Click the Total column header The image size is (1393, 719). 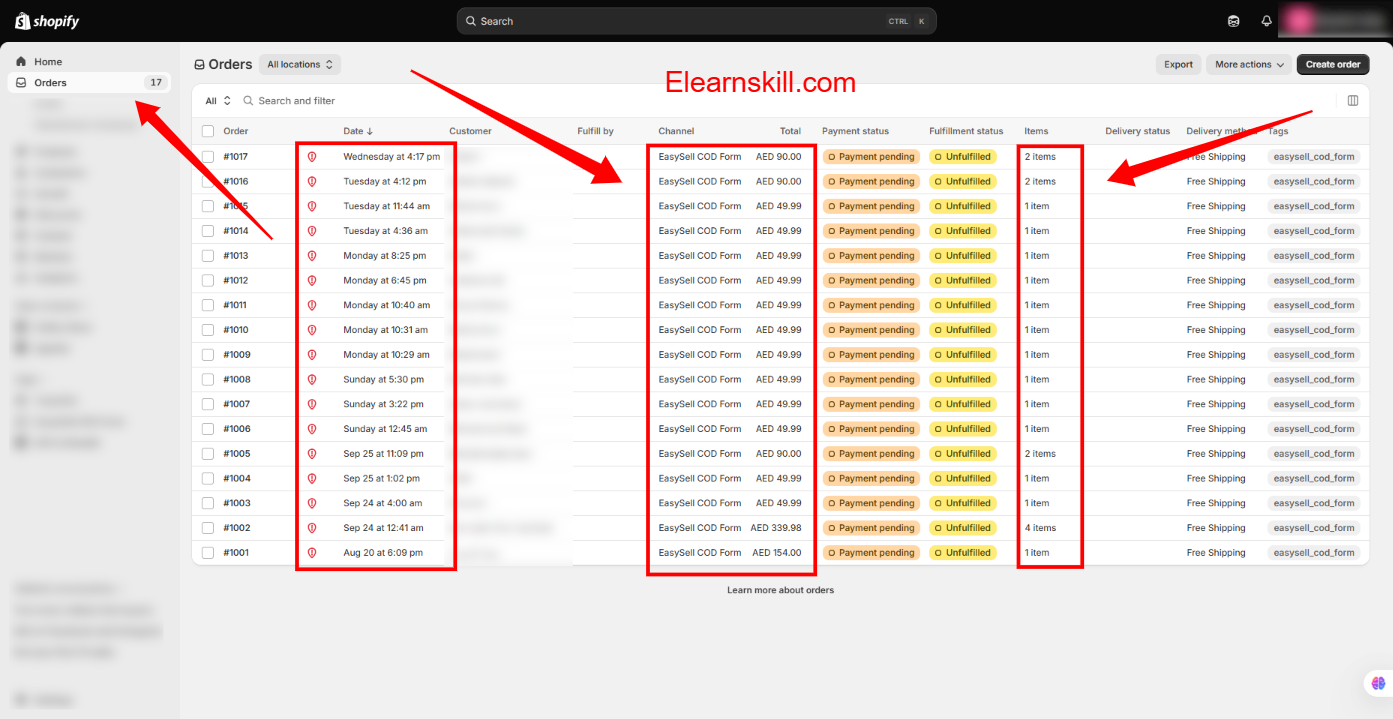coord(790,131)
